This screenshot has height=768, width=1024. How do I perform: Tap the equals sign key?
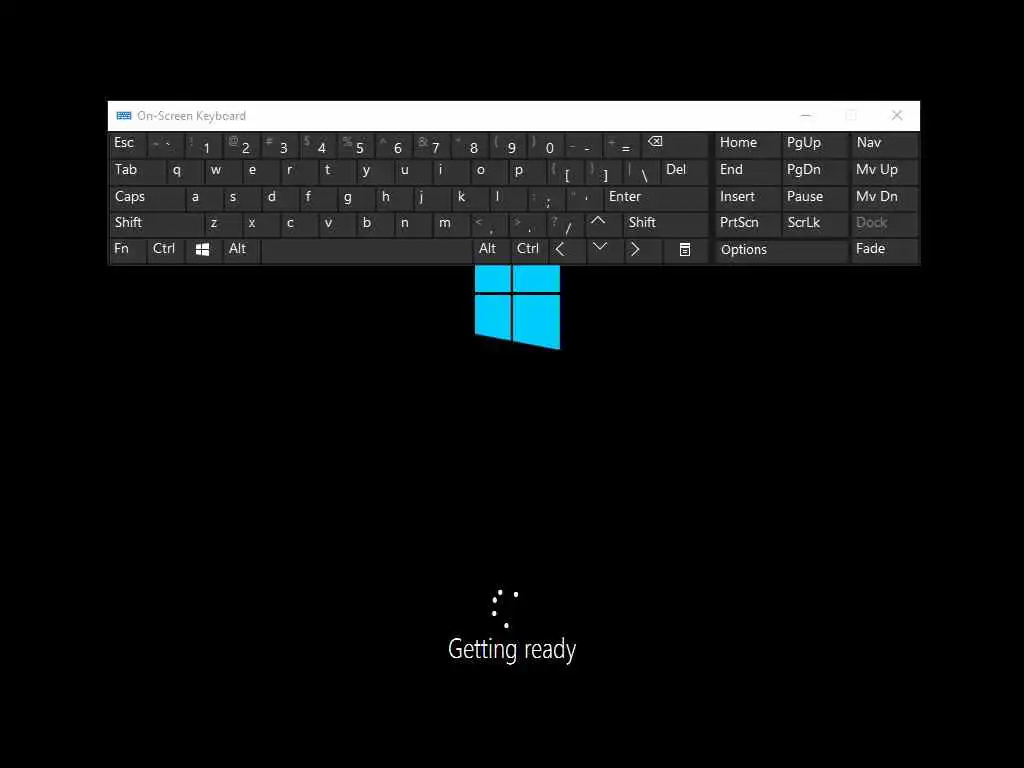tap(622, 145)
